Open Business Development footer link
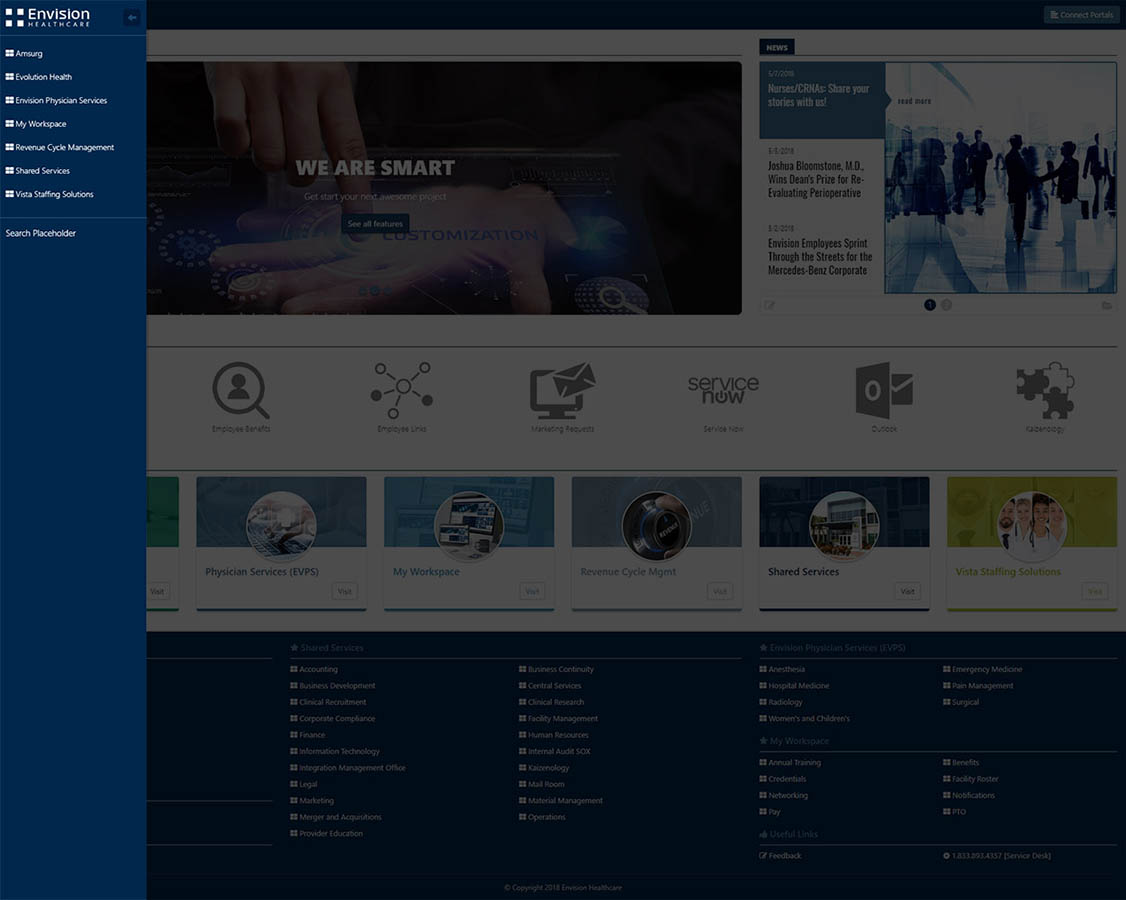 coord(332,686)
